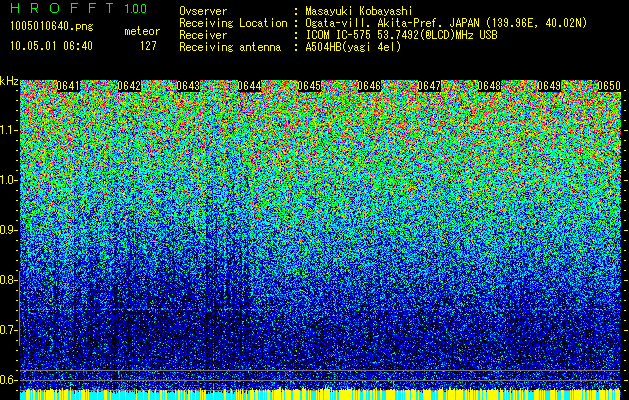629x400 pixels.
Task: Click the 0642 time marker
Action: coord(129,86)
